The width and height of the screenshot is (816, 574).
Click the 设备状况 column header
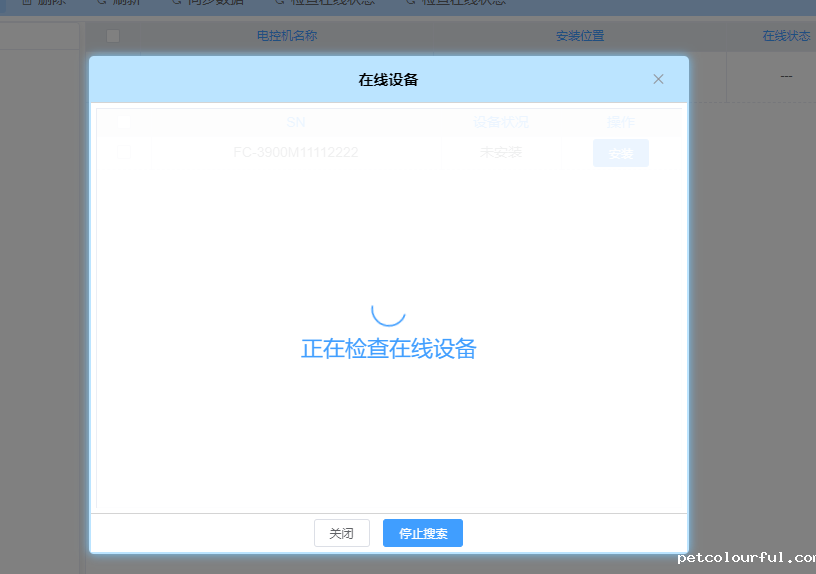point(501,122)
